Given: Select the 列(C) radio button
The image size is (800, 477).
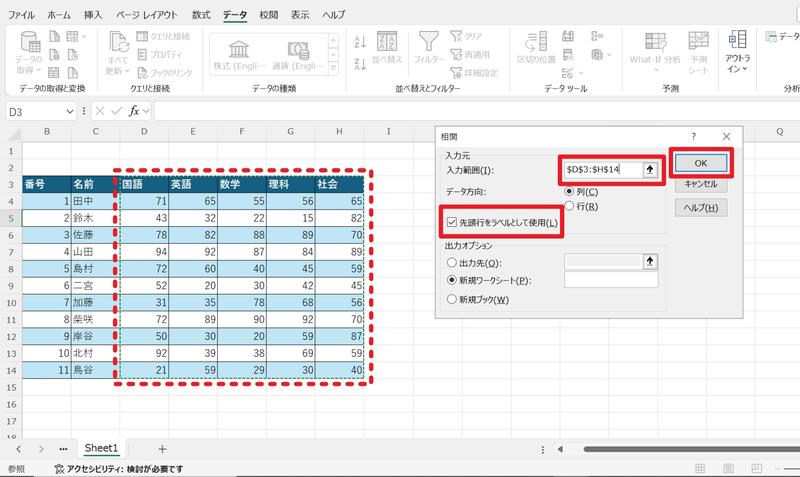Looking at the screenshot, I should [569, 192].
